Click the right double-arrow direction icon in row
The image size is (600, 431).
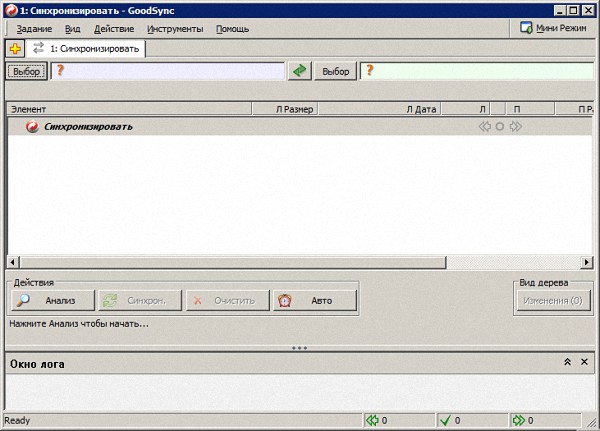(x=515, y=126)
